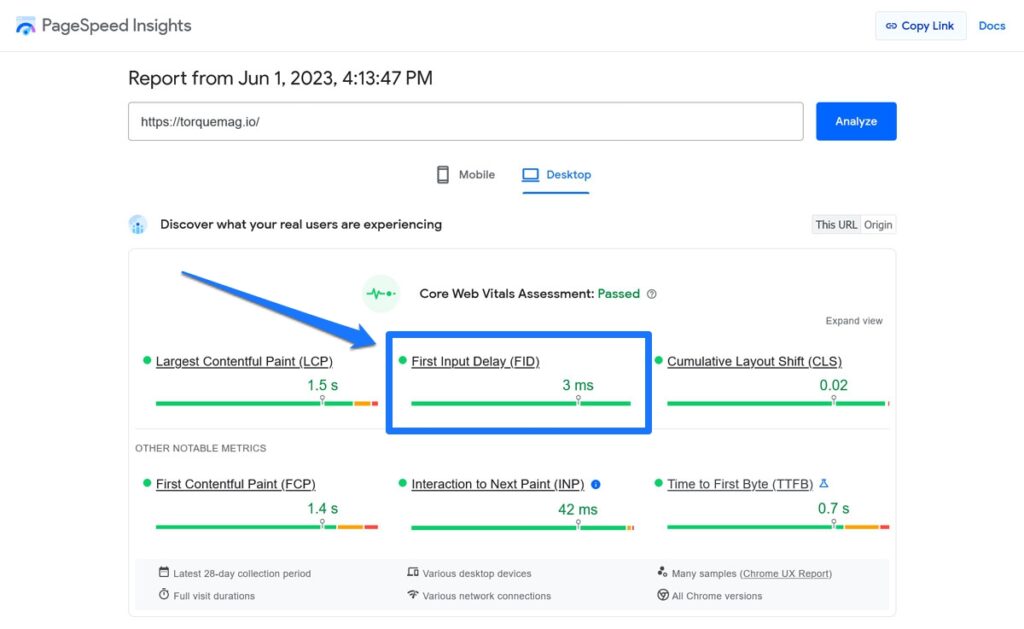Click the green status dot beside CLS
This screenshot has height=629, width=1024.
pyautogui.click(x=660, y=361)
